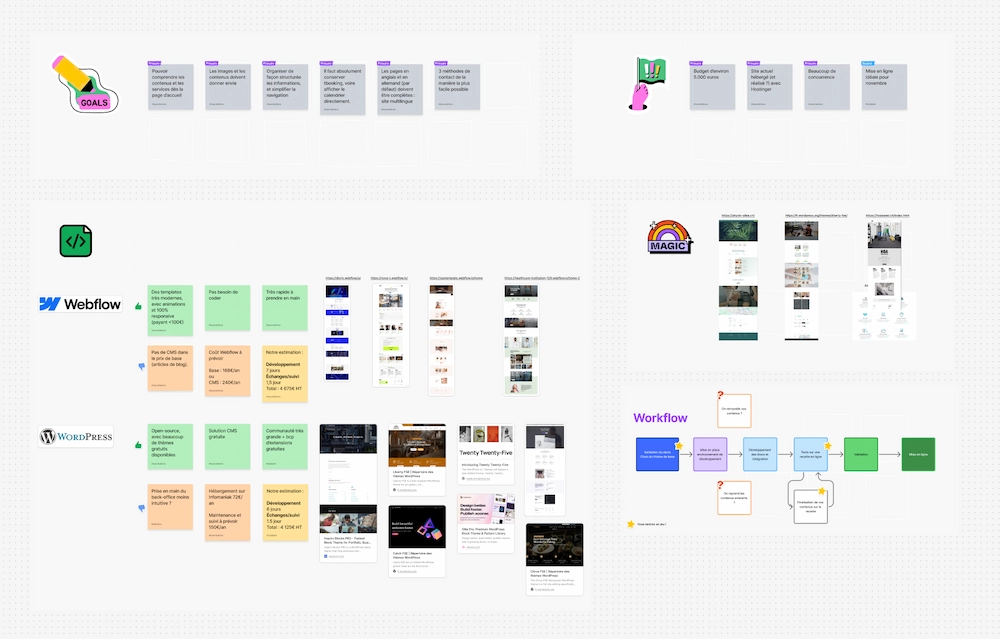The image size is (1000, 639).
Task: Select the 'Solution CMS gratuite' sticky note
Action: tap(228, 447)
